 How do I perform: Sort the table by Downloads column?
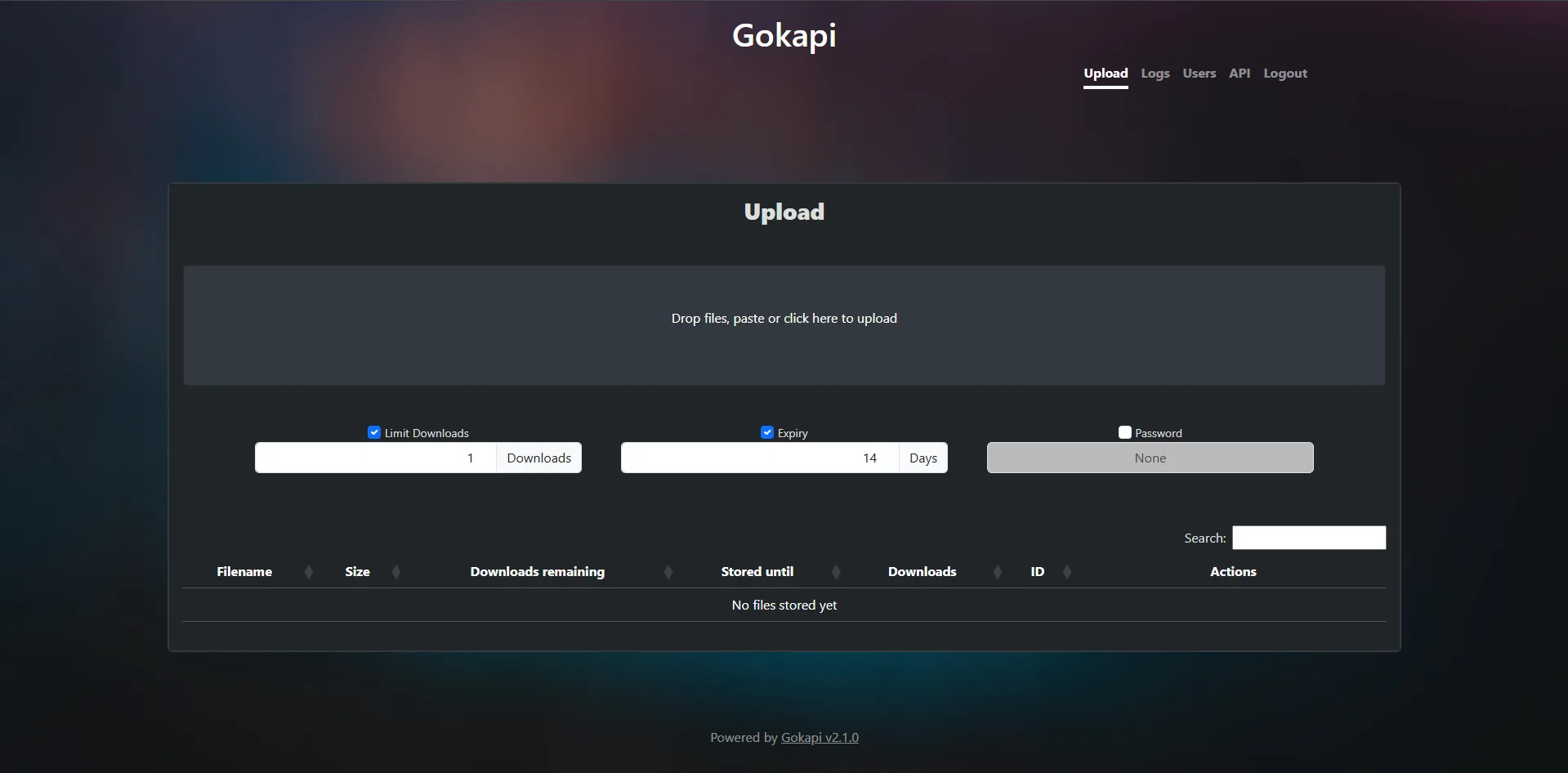(x=921, y=571)
